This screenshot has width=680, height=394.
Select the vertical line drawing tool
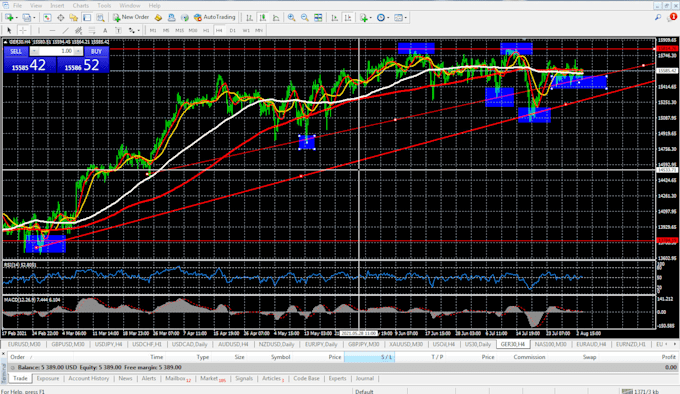[x=39, y=30]
